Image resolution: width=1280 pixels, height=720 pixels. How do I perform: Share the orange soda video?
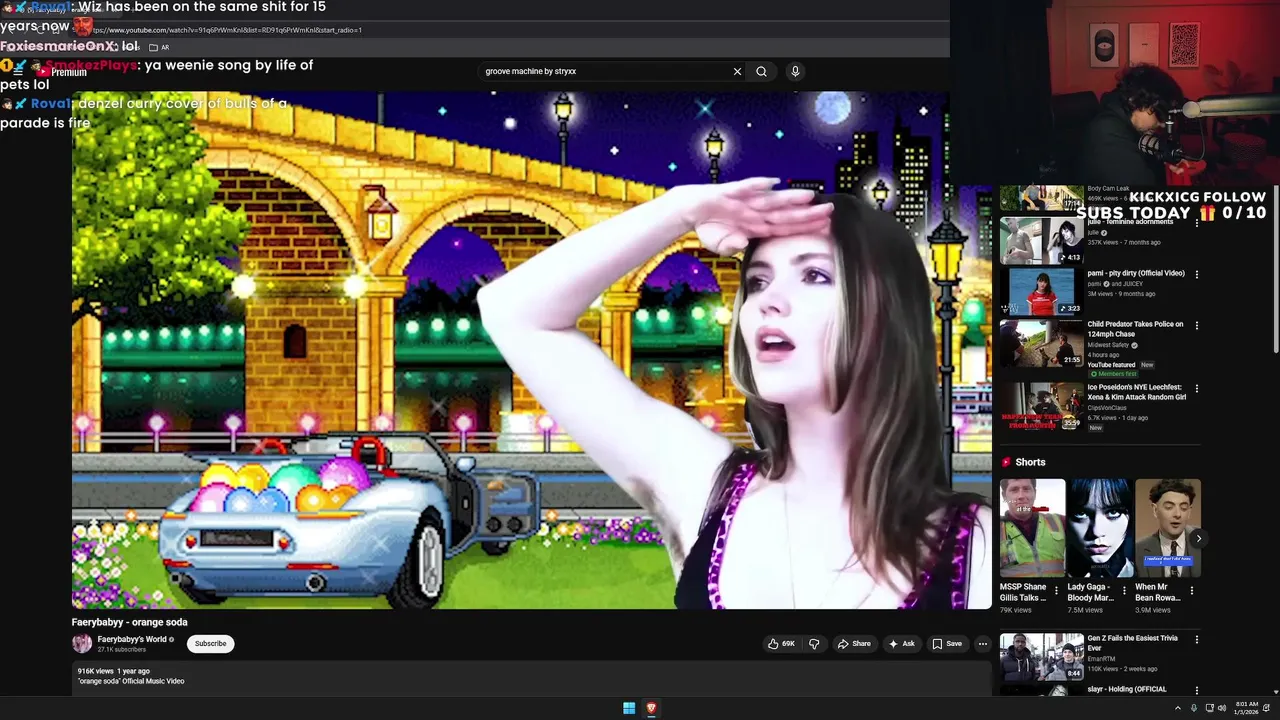(x=854, y=644)
